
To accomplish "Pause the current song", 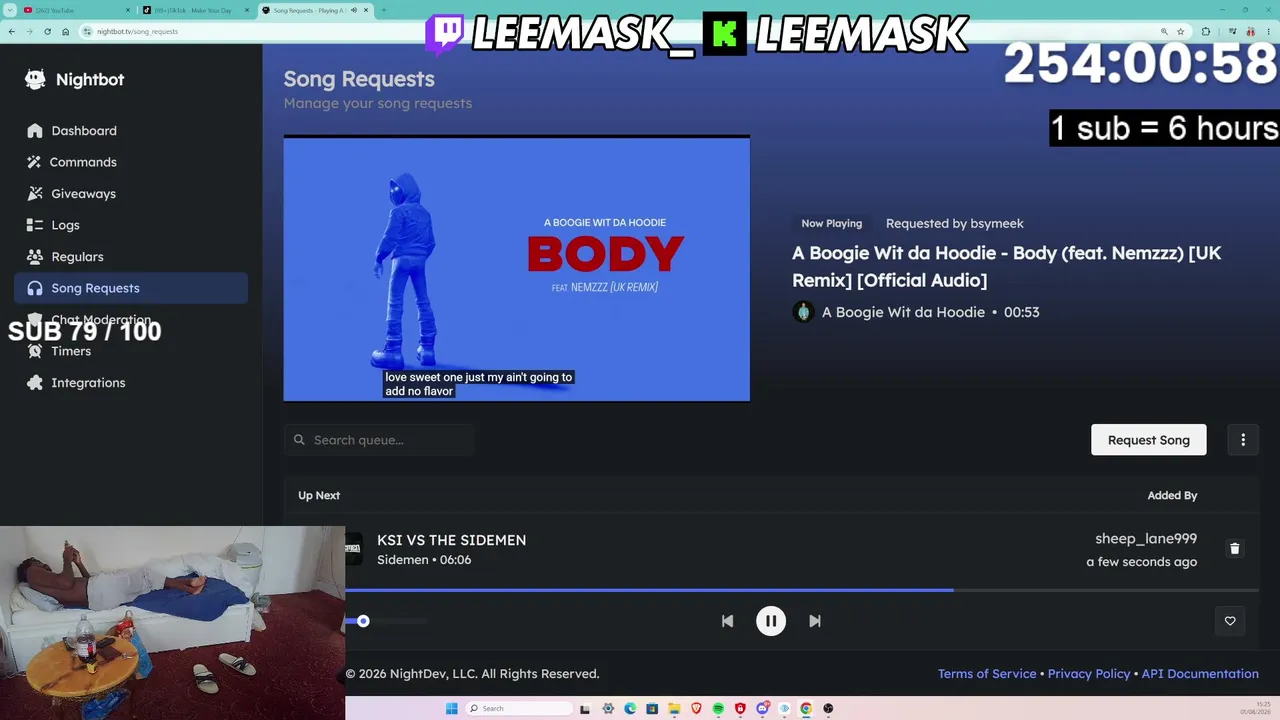I will [771, 621].
